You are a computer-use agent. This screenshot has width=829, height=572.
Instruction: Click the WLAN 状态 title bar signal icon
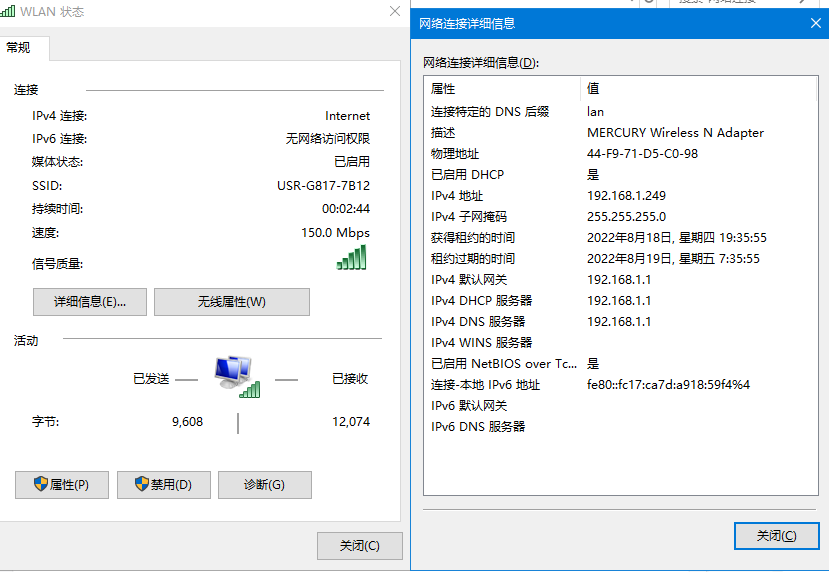pyautogui.click(x=9, y=12)
